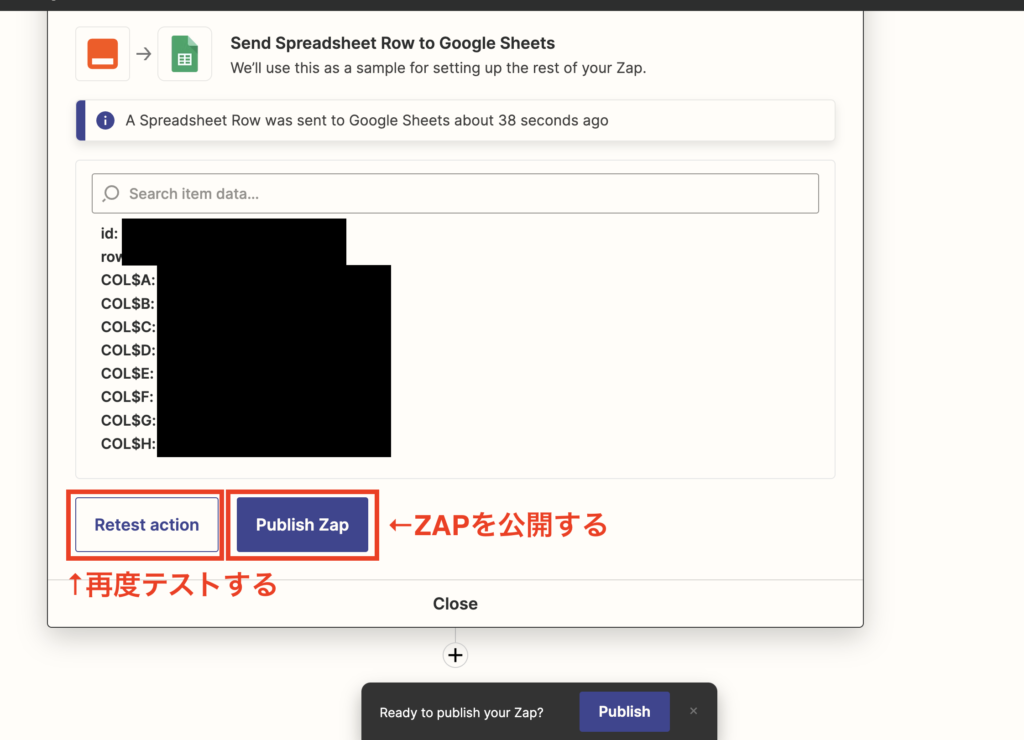1024x740 pixels.
Task: Focus the Search item data field
Action: pyautogui.click(x=455, y=193)
